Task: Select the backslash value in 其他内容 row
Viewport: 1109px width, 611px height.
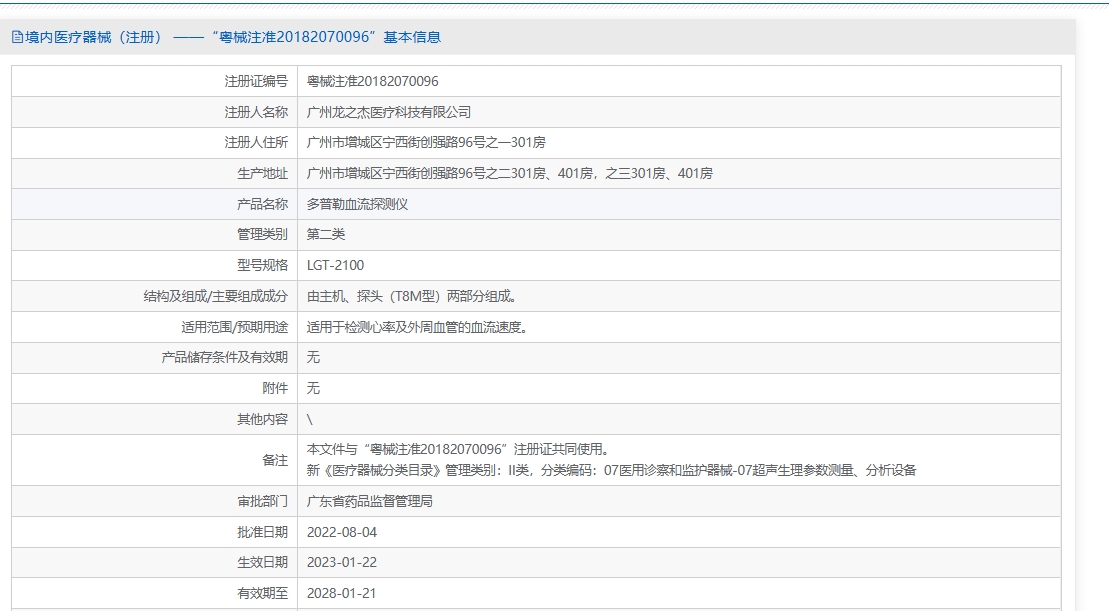Action: click(310, 420)
